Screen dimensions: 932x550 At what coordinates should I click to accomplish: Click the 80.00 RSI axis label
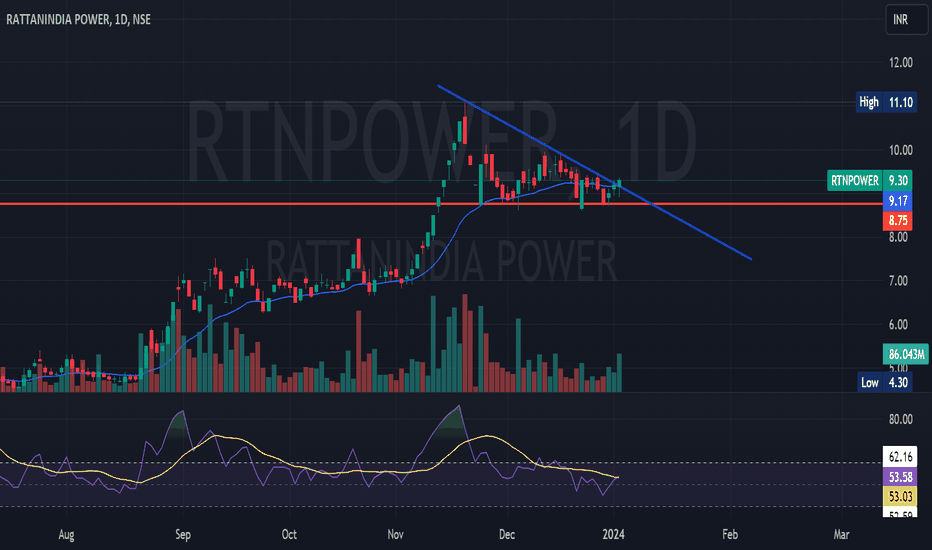coord(900,419)
